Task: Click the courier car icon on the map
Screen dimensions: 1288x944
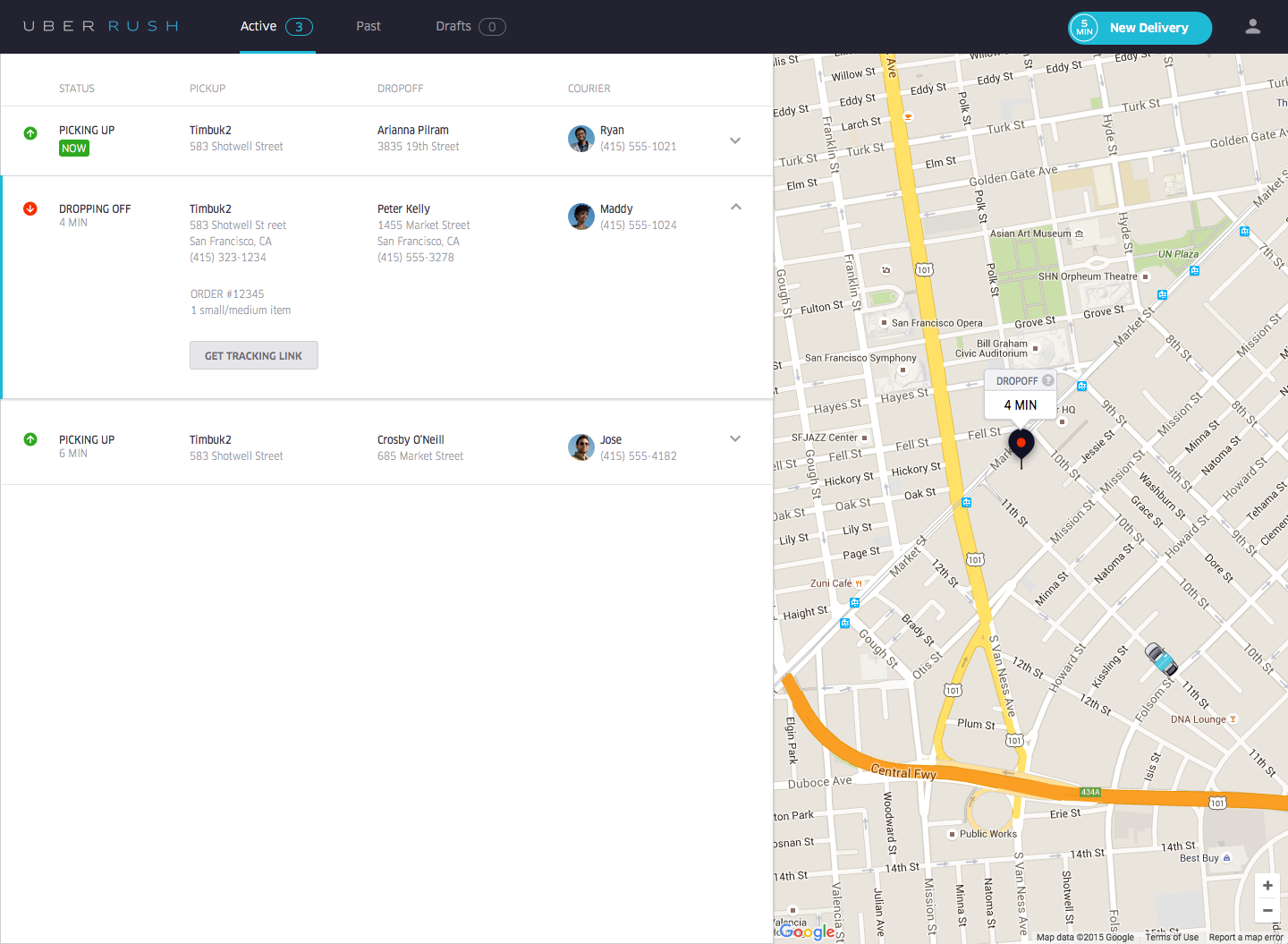Action: point(1161,659)
